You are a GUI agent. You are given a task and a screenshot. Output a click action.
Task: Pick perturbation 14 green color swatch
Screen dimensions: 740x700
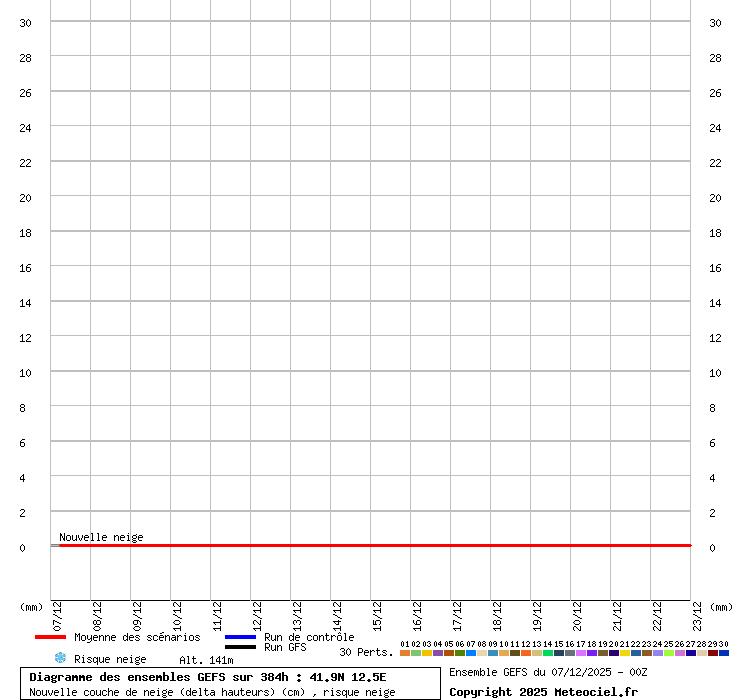[548, 653]
